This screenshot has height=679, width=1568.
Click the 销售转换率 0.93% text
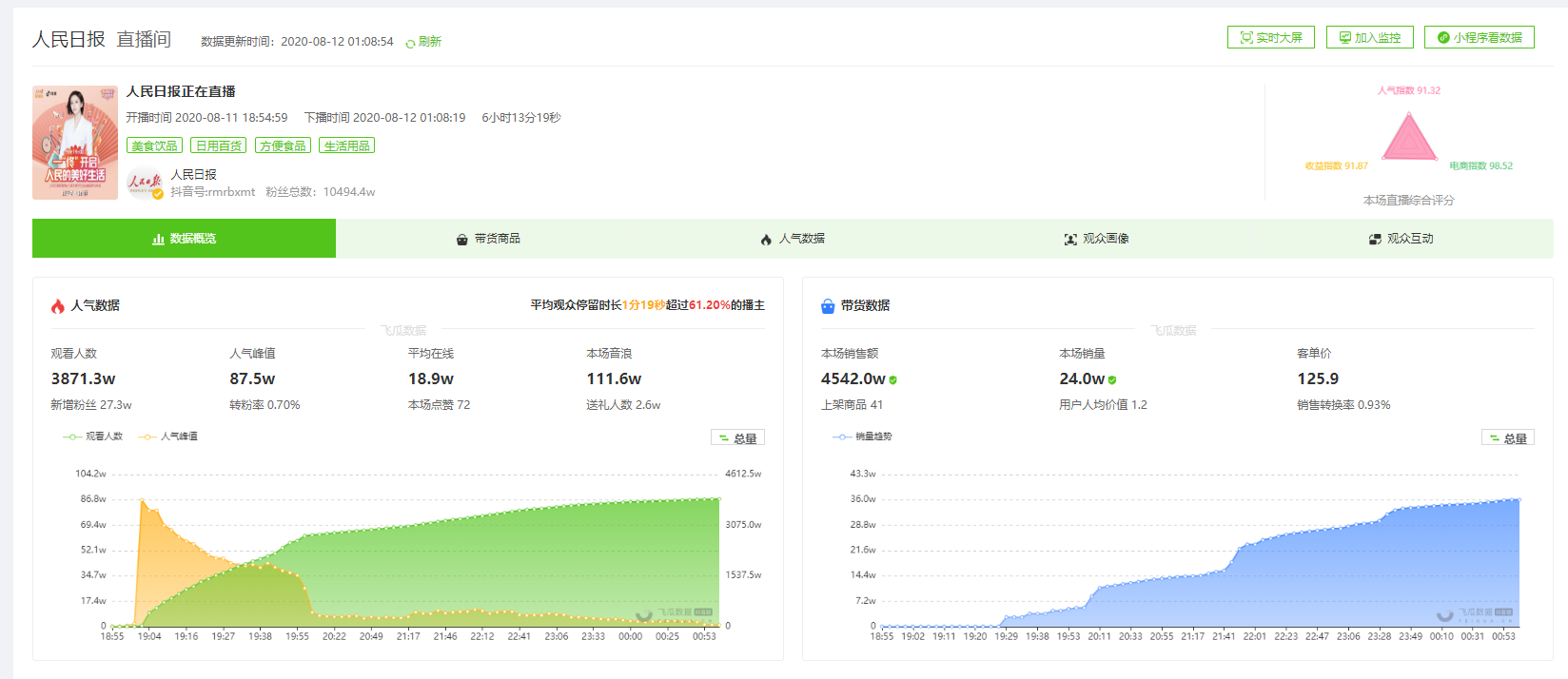click(1343, 405)
